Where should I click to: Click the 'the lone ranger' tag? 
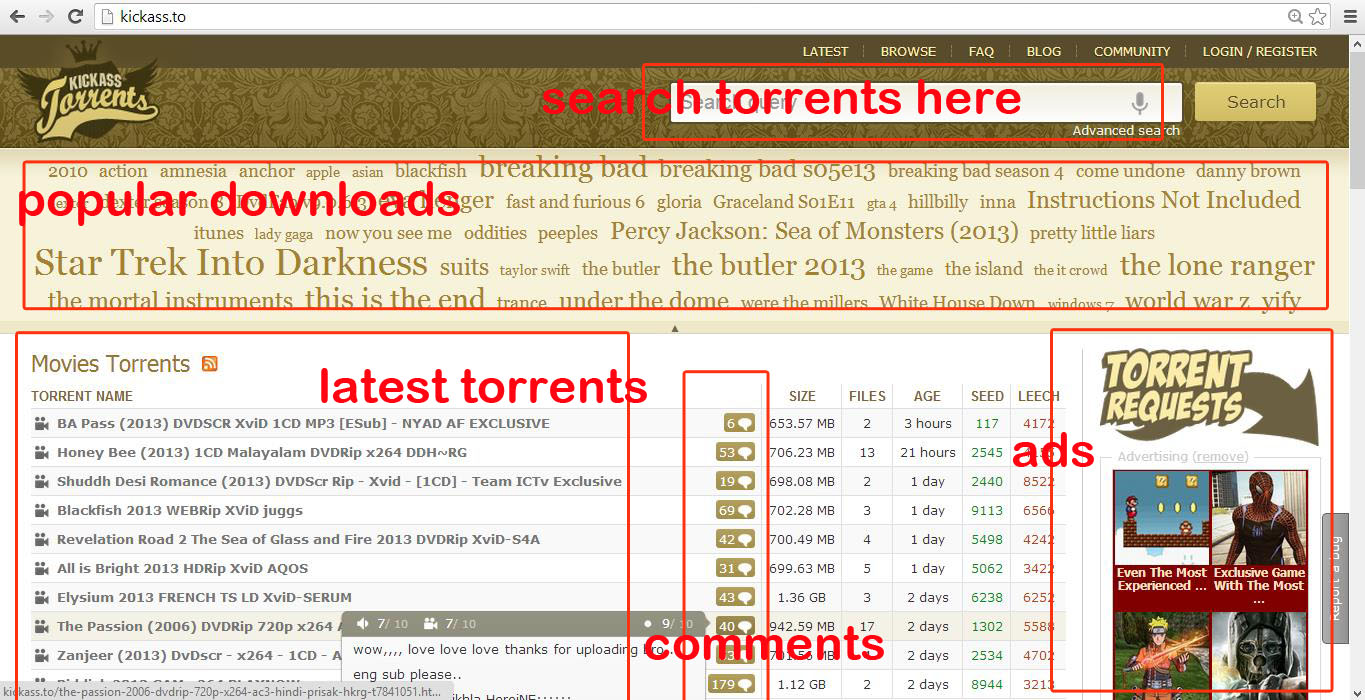tap(1217, 266)
